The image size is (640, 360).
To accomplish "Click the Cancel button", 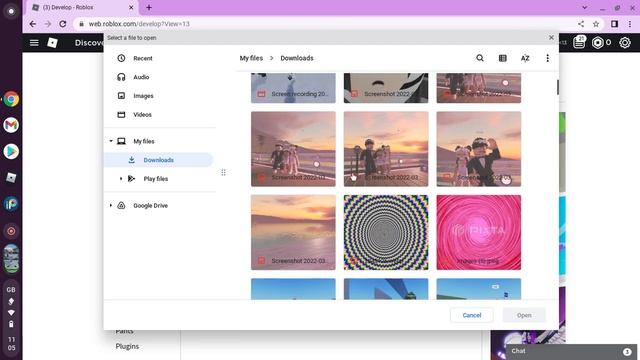I will tap(472, 315).
